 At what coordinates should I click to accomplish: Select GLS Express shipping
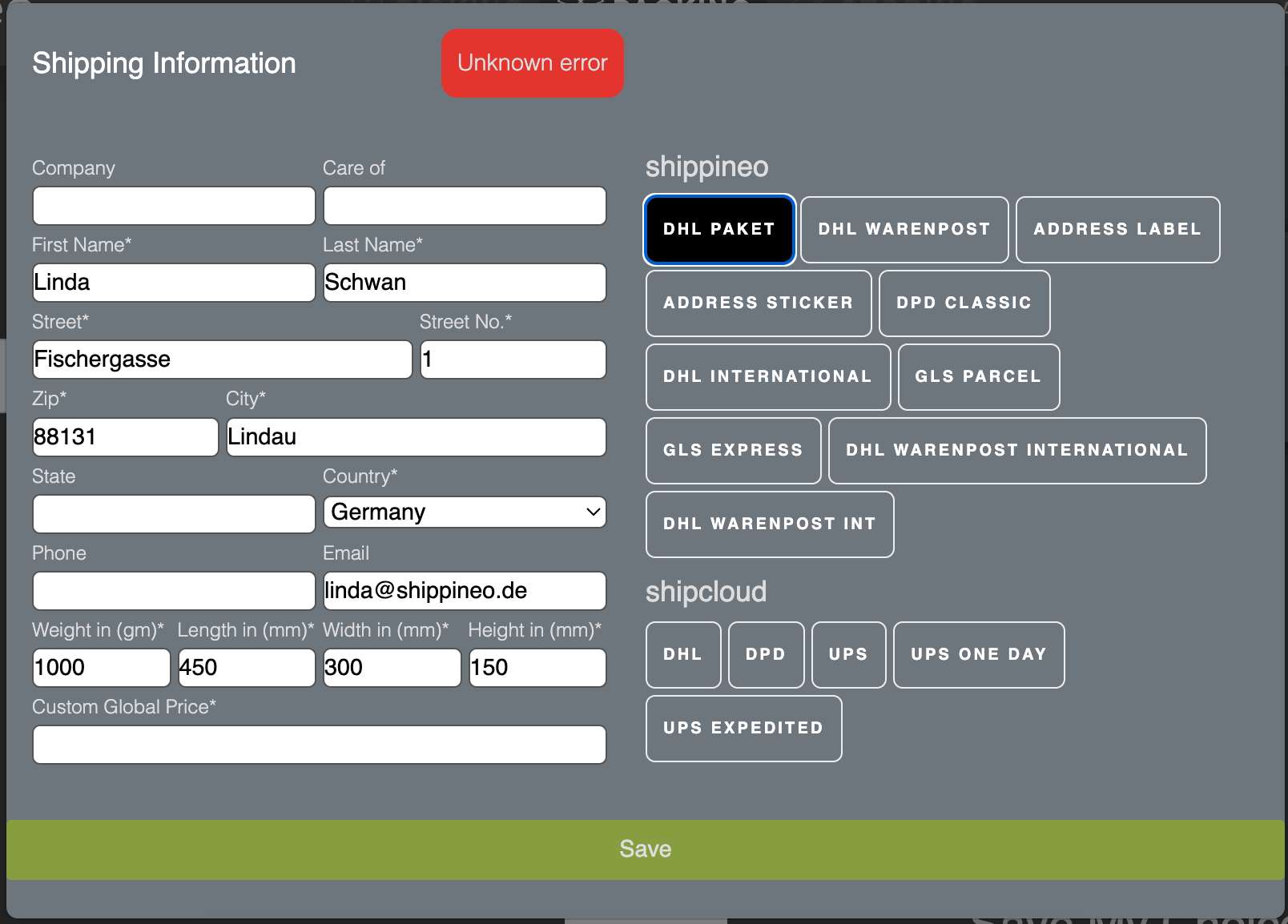734,451
